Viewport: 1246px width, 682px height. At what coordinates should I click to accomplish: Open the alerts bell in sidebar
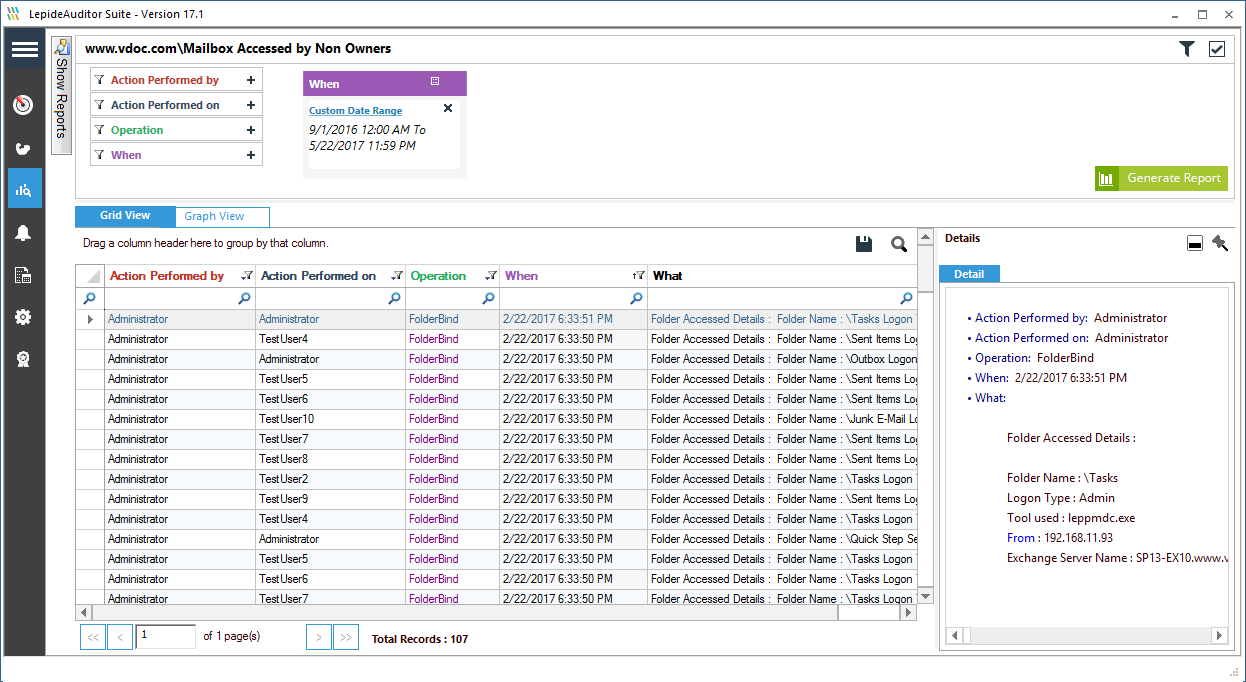(x=24, y=233)
